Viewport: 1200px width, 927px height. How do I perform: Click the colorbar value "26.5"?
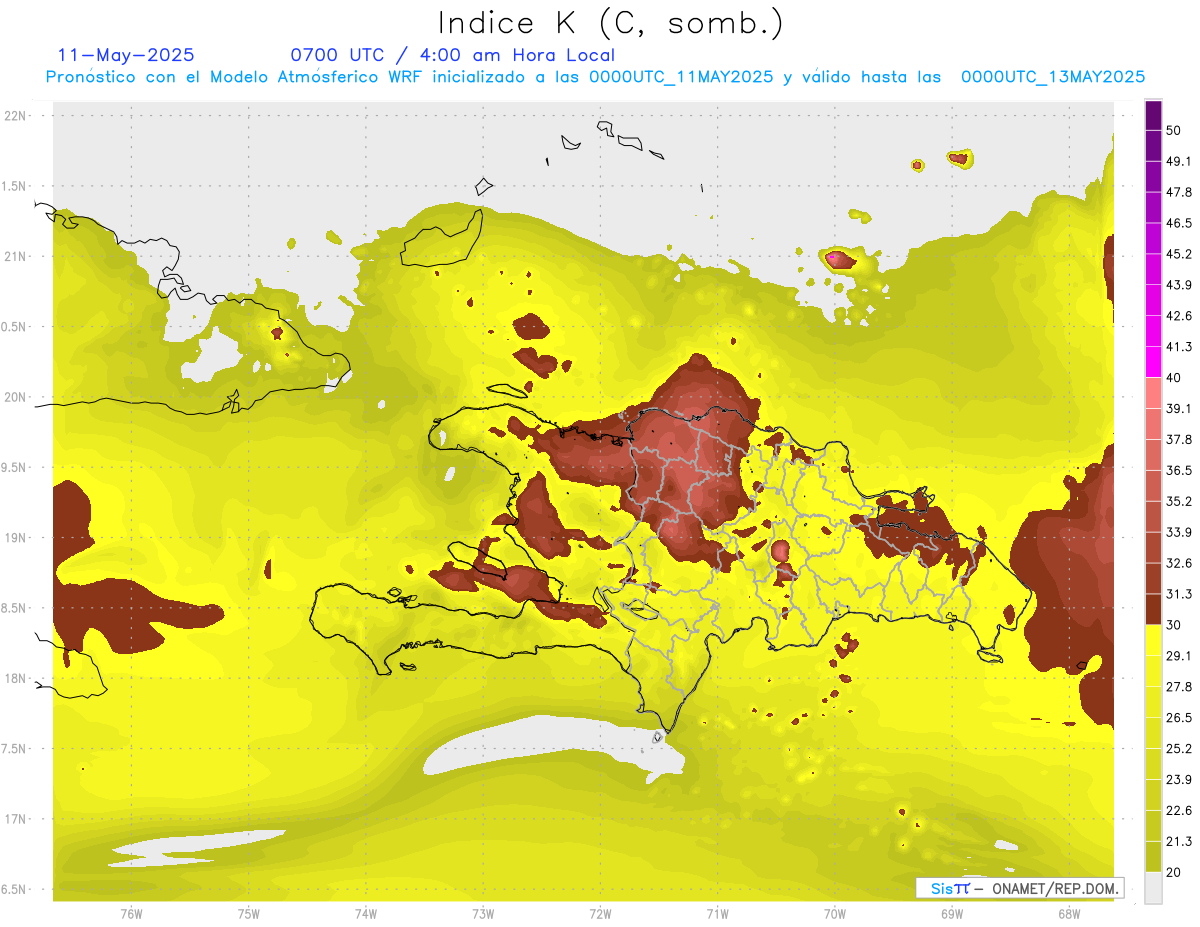pos(1178,718)
